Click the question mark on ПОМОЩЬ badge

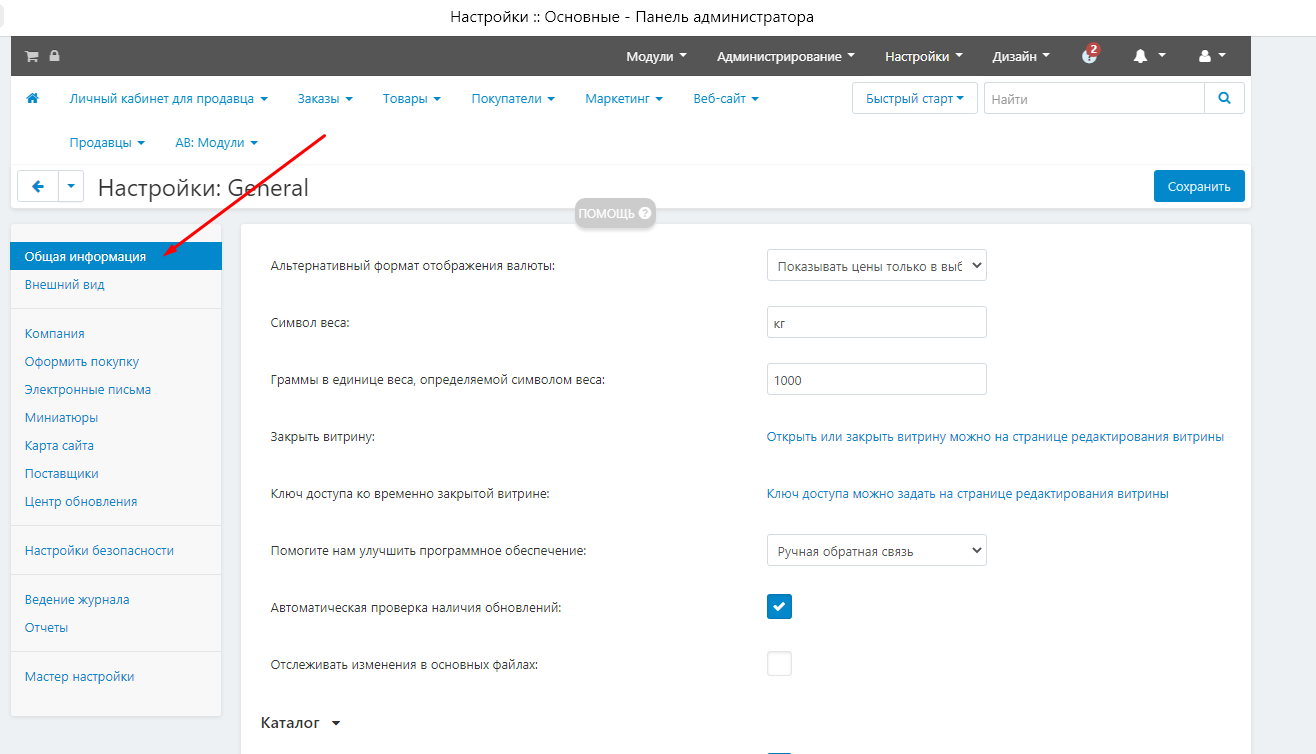point(645,213)
